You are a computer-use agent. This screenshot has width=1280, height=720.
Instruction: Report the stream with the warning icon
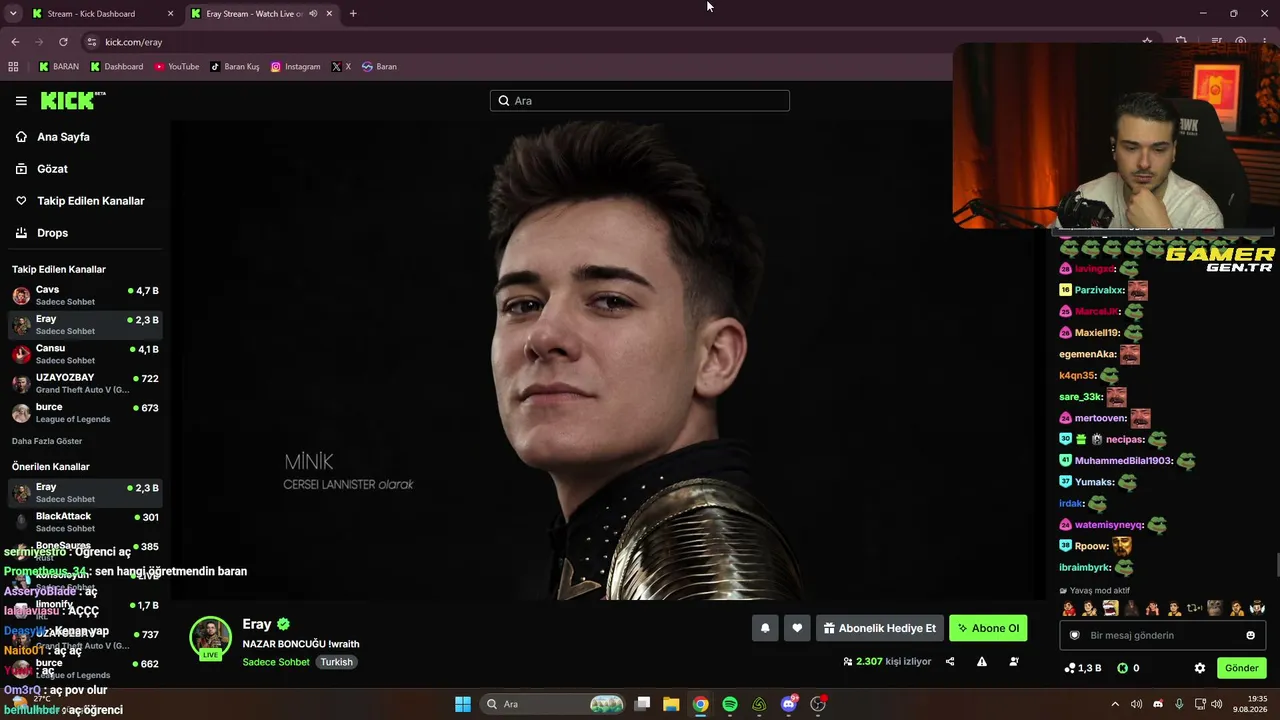982,661
